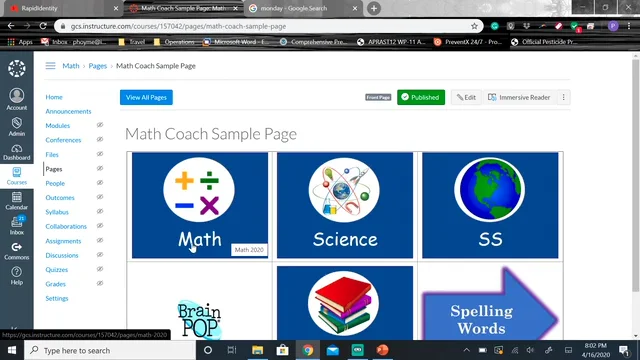Open Discussions in course menu
Screen dimensions: 640x360
[x=62, y=256]
